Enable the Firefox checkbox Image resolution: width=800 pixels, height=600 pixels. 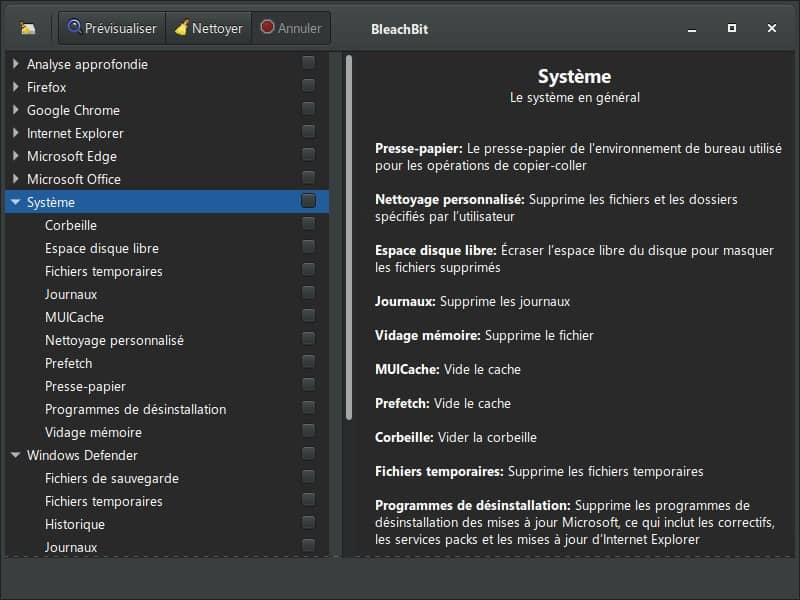click(308, 85)
